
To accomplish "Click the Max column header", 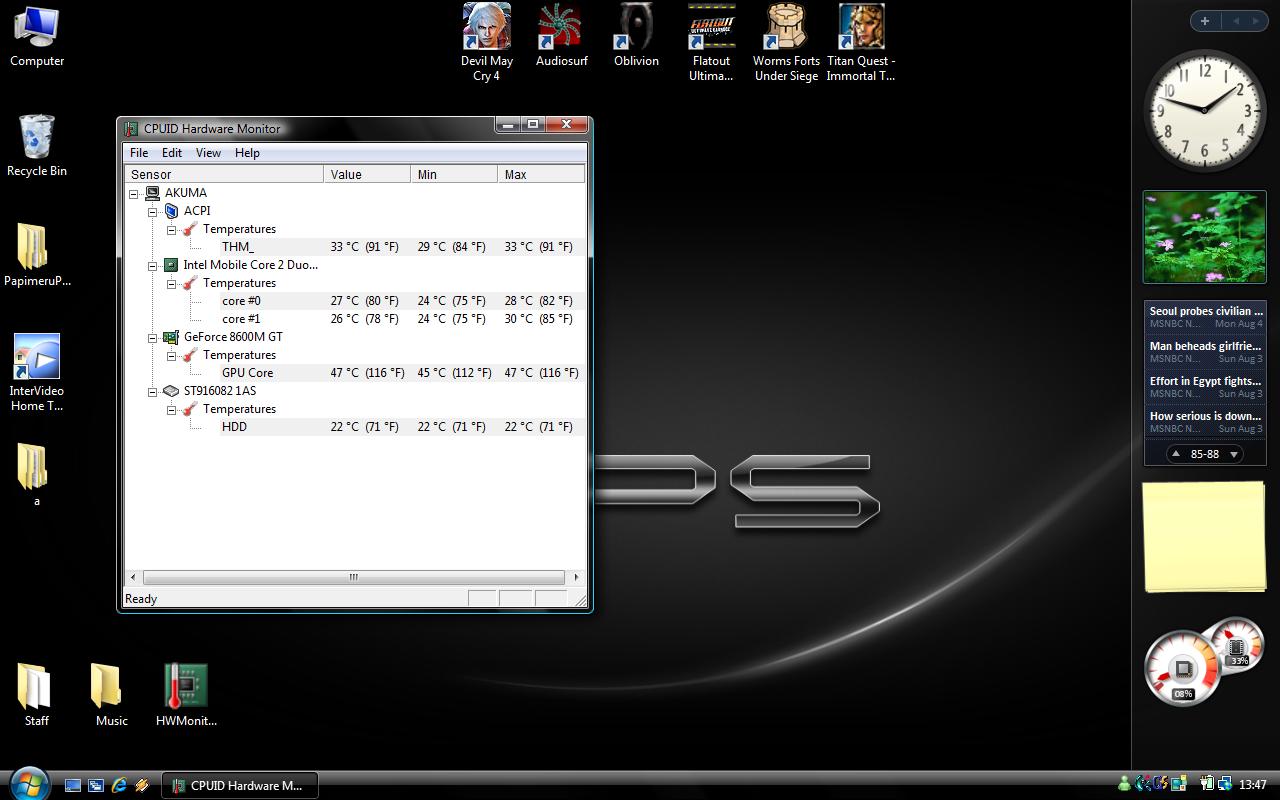I will pos(541,174).
